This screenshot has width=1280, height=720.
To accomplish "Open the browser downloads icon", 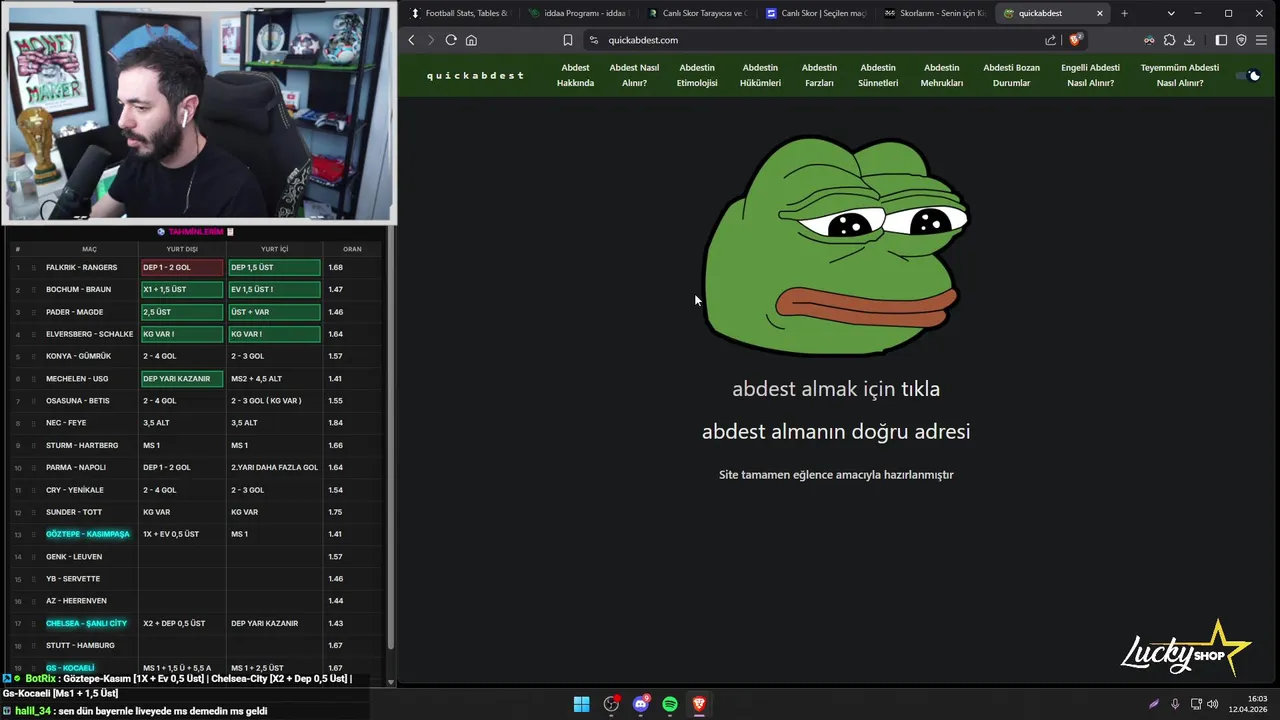I will pos(1189,40).
